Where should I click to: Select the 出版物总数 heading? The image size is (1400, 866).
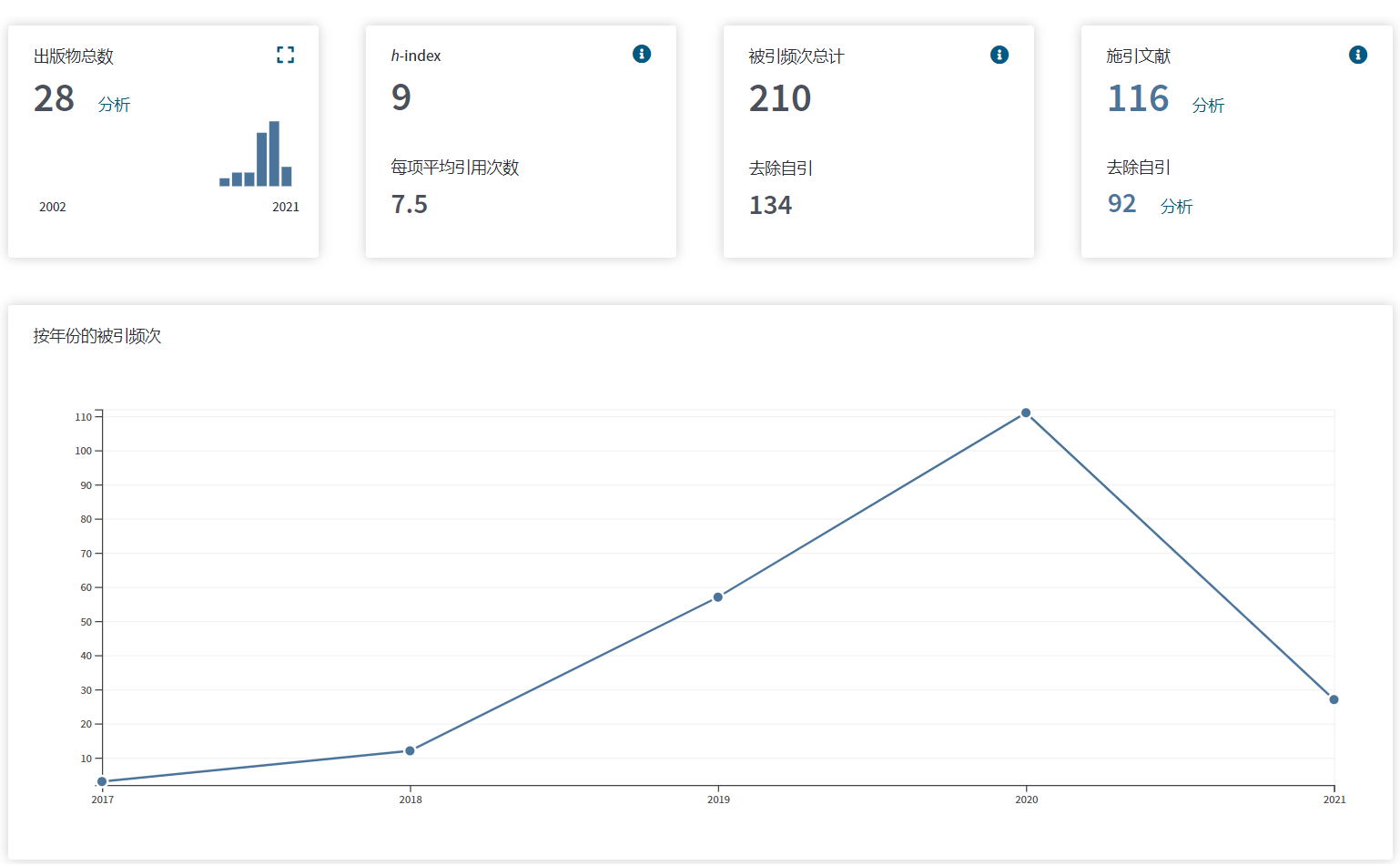(x=74, y=56)
